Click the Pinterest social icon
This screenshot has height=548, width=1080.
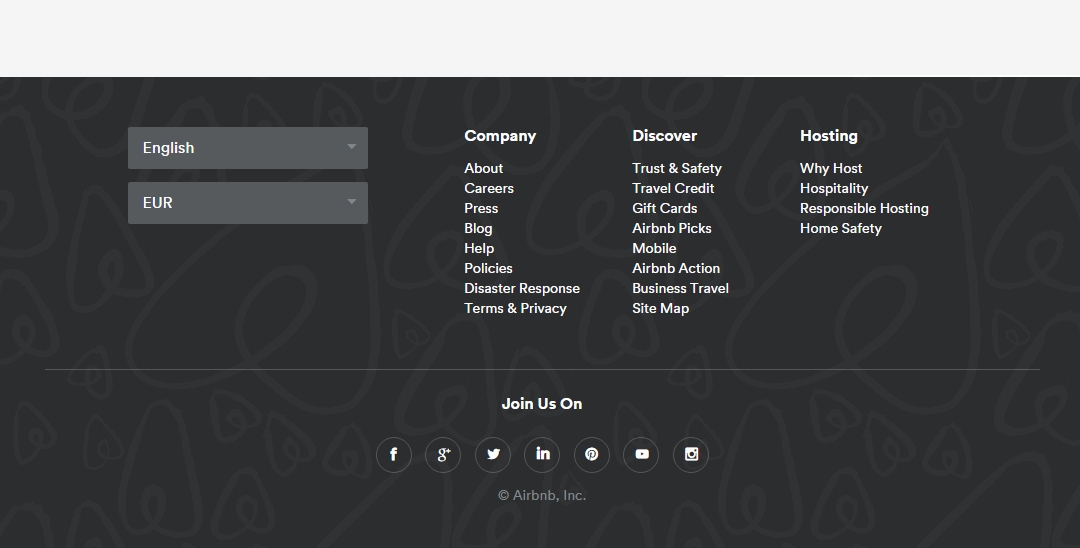pos(592,455)
